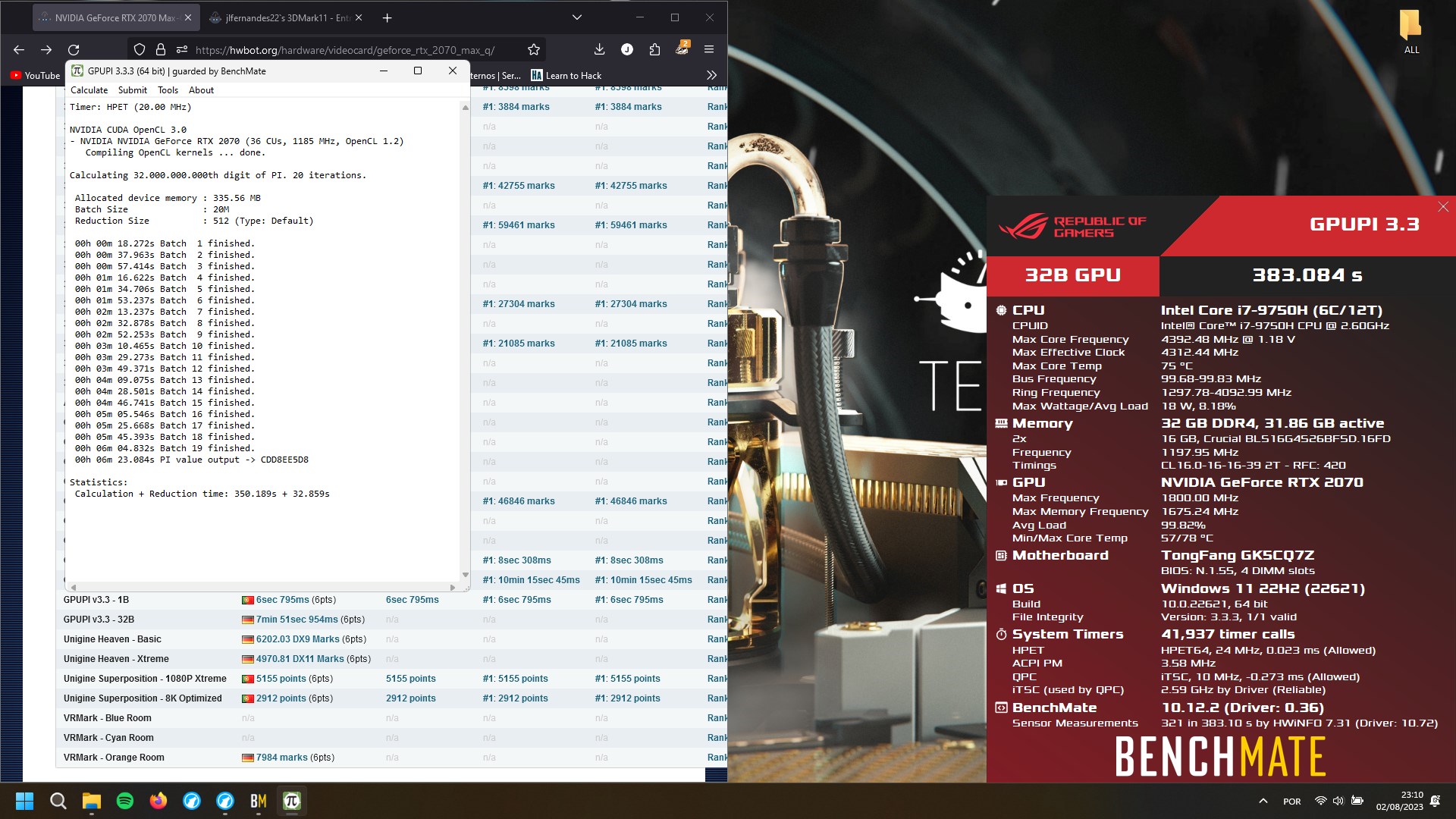Screen dimensions: 1456x819
Task: Click GPUPI horizontal scrollbar left arrow
Action: click(x=74, y=588)
